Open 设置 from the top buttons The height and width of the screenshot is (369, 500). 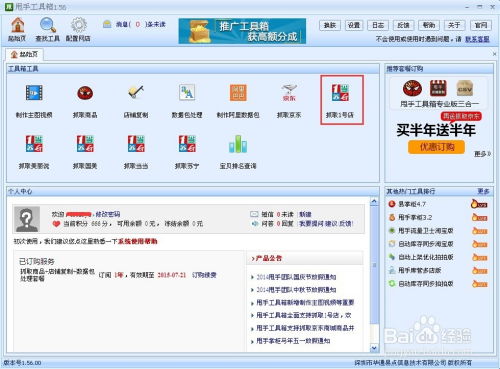tap(354, 25)
